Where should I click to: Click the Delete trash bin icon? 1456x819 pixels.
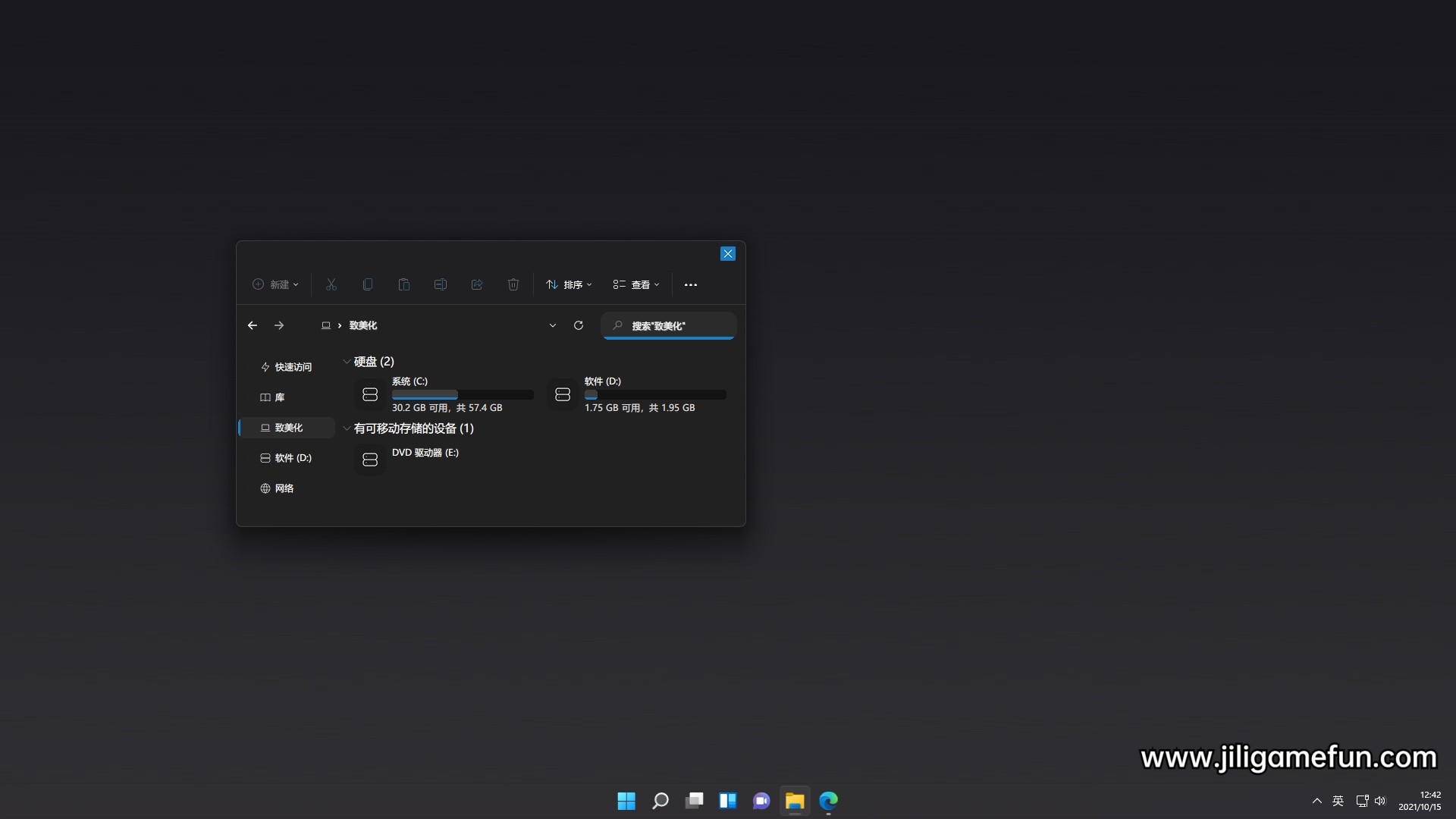coord(513,284)
